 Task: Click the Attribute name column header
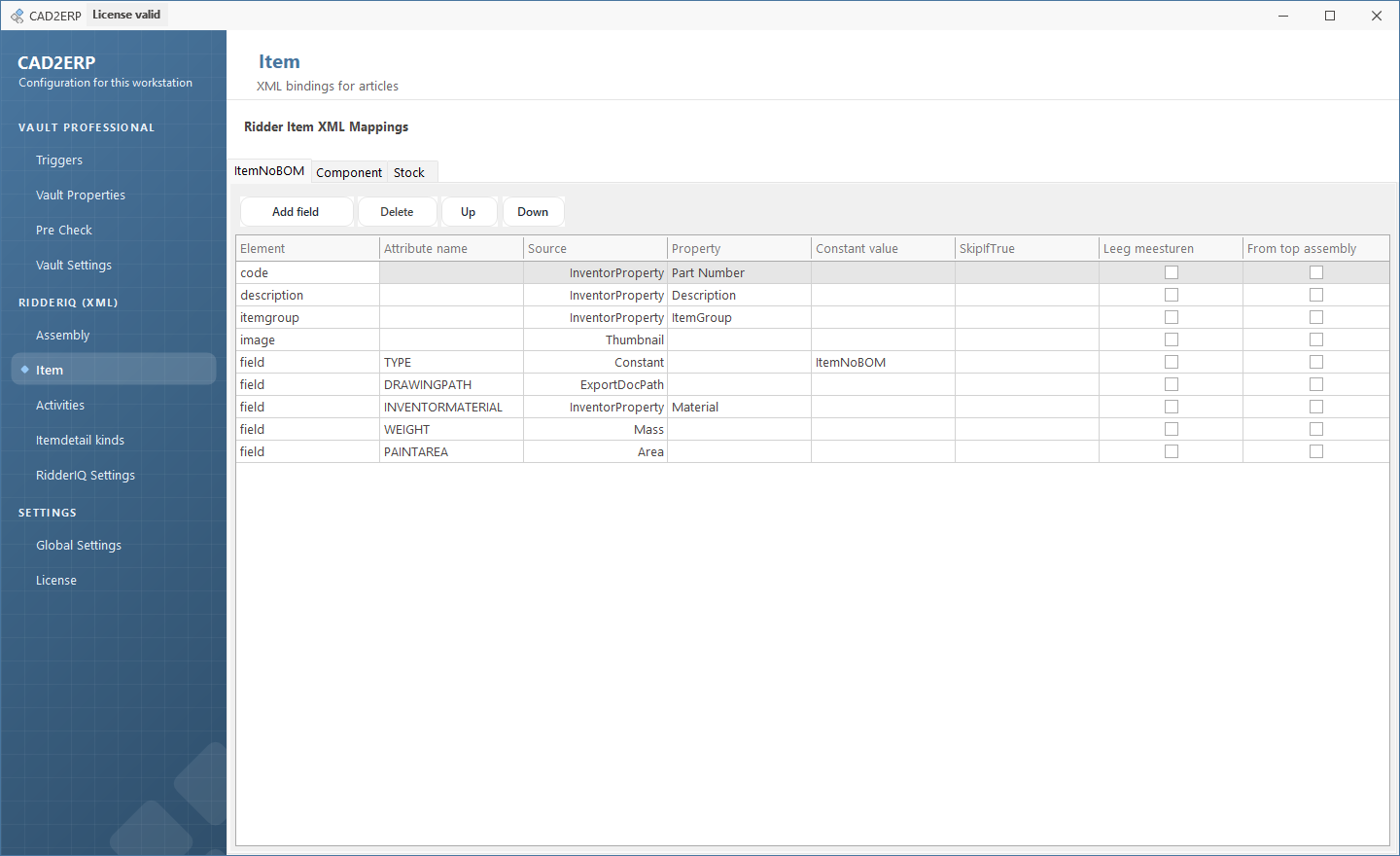pos(452,248)
